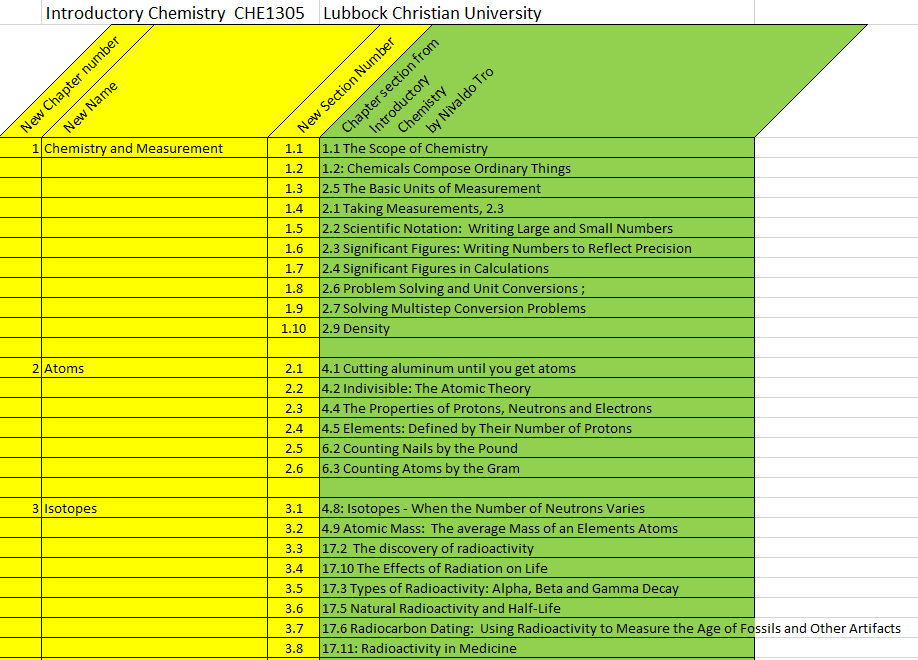Select the section number 1.10 cell
This screenshot has height=660, width=918.
tap(293, 329)
